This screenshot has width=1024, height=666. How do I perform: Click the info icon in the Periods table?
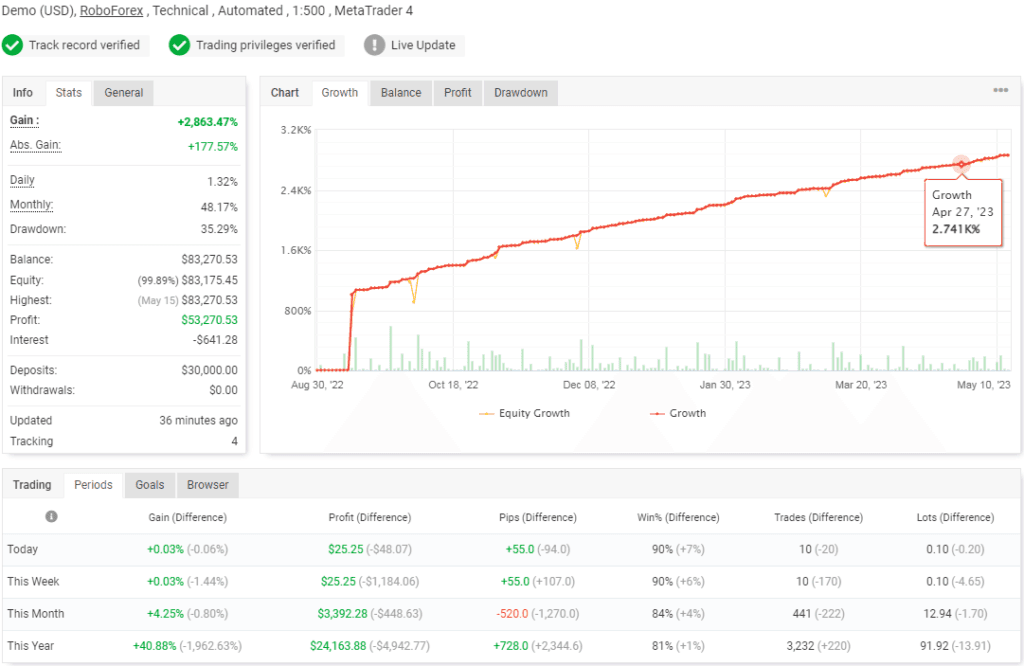[x=51, y=516]
